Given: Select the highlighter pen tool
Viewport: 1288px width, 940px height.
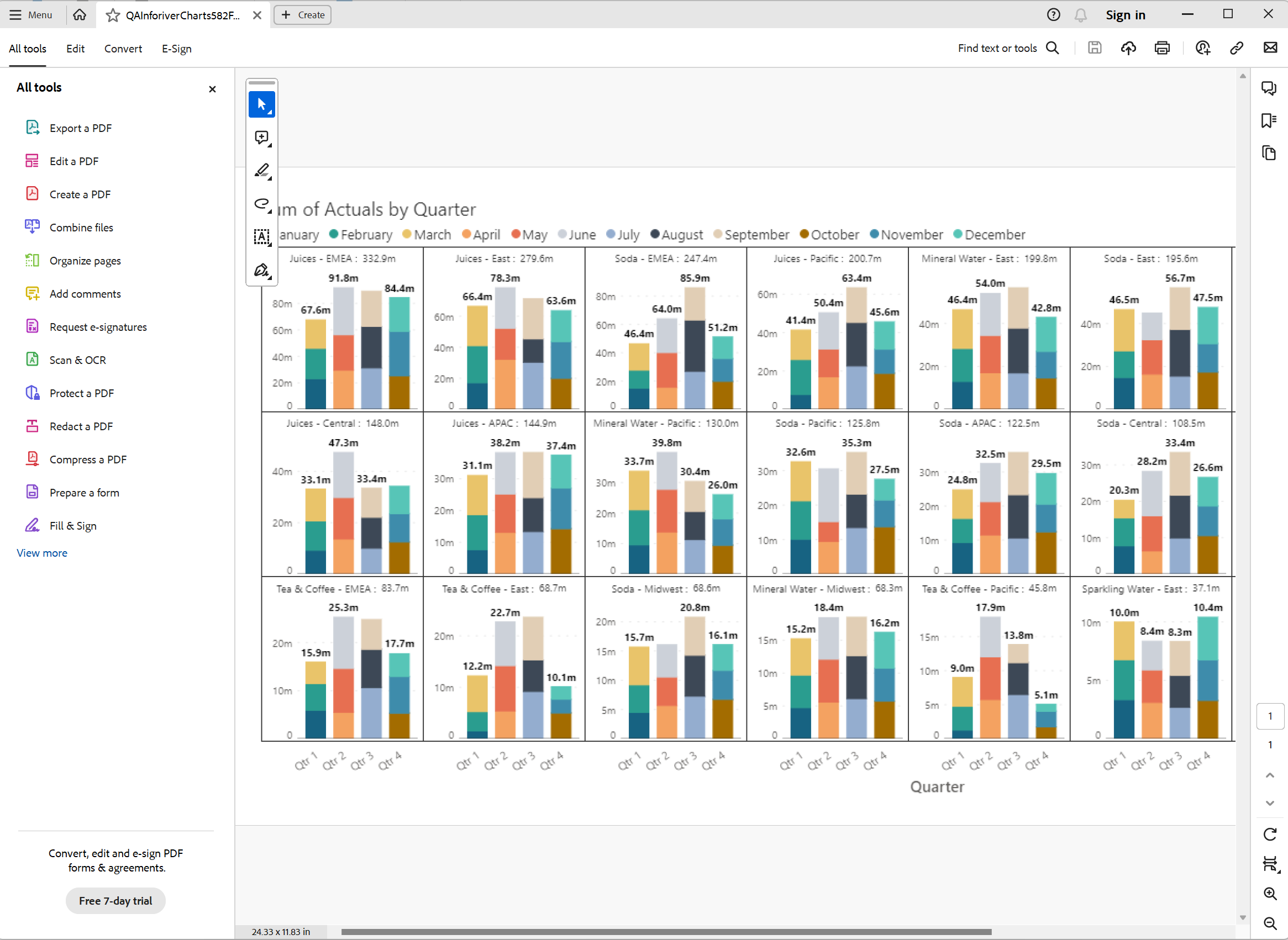Looking at the screenshot, I should (261, 171).
